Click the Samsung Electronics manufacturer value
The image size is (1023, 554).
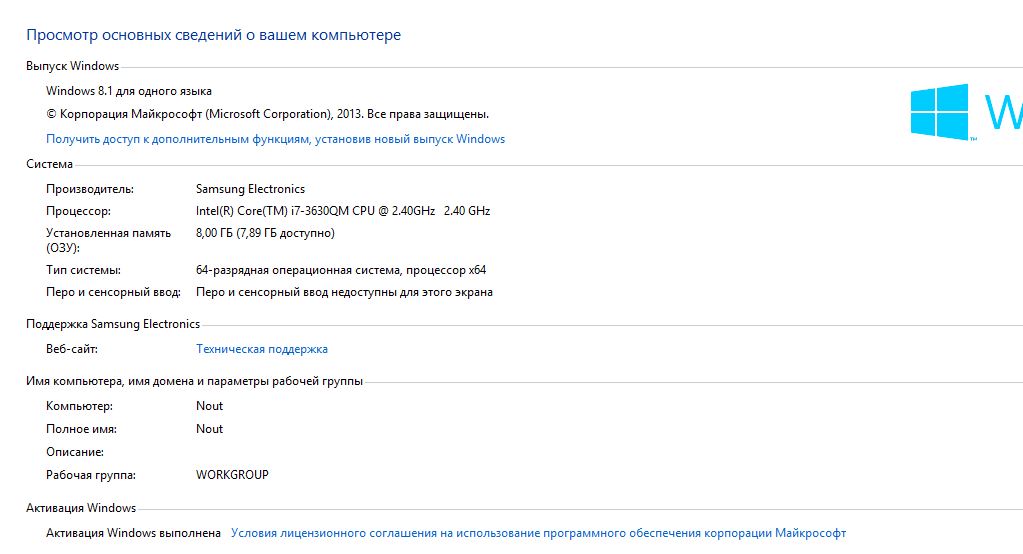(x=251, y=189)
